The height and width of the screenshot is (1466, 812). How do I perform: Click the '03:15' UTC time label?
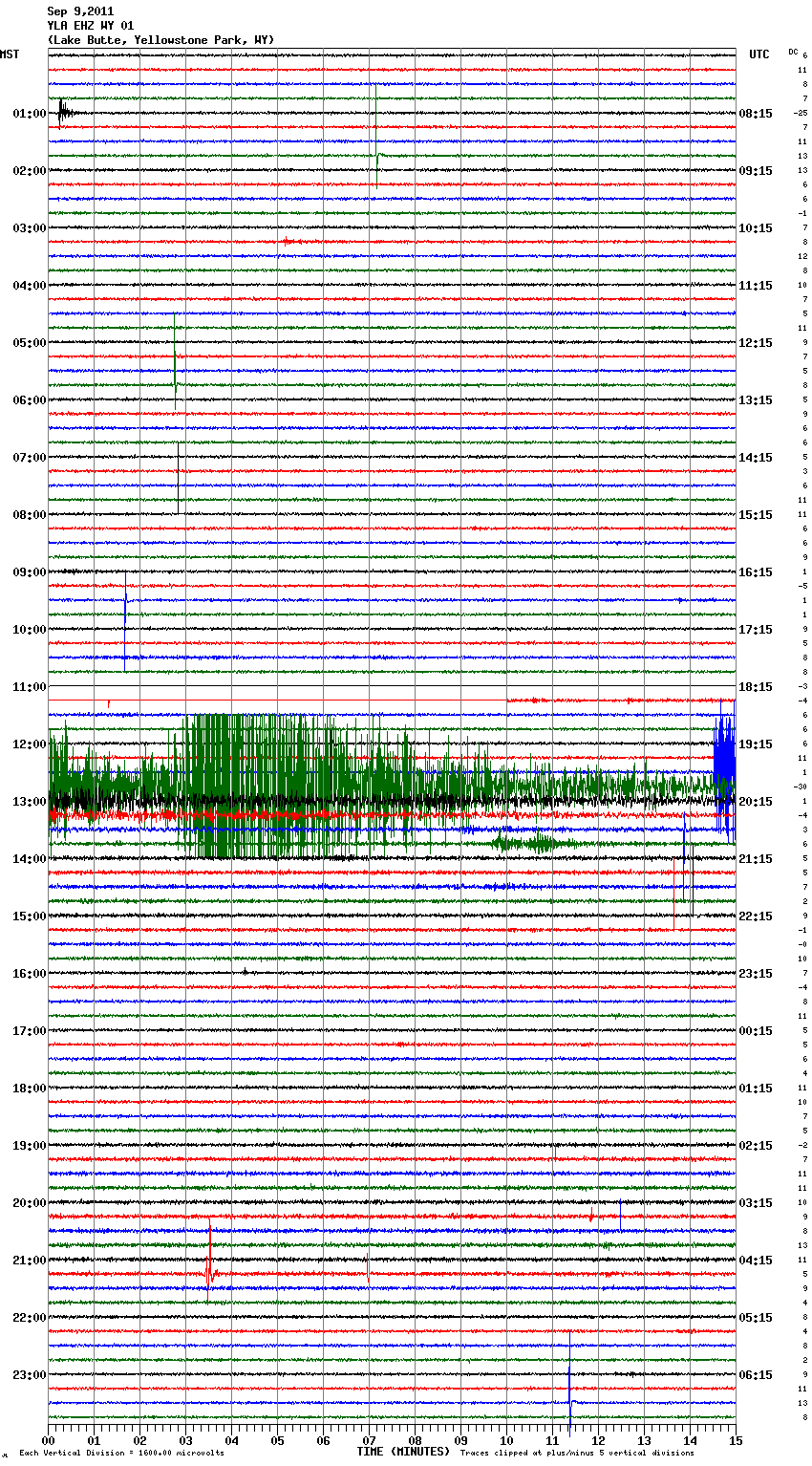(756, 1203)
